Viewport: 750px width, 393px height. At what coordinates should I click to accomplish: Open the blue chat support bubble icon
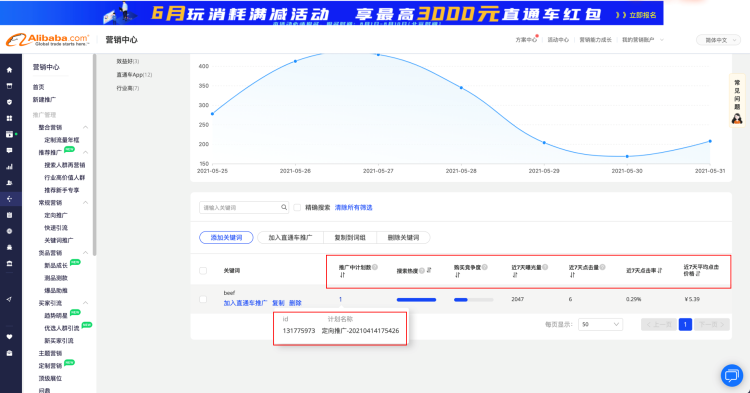pyautogui.click(x=731, y=375)
